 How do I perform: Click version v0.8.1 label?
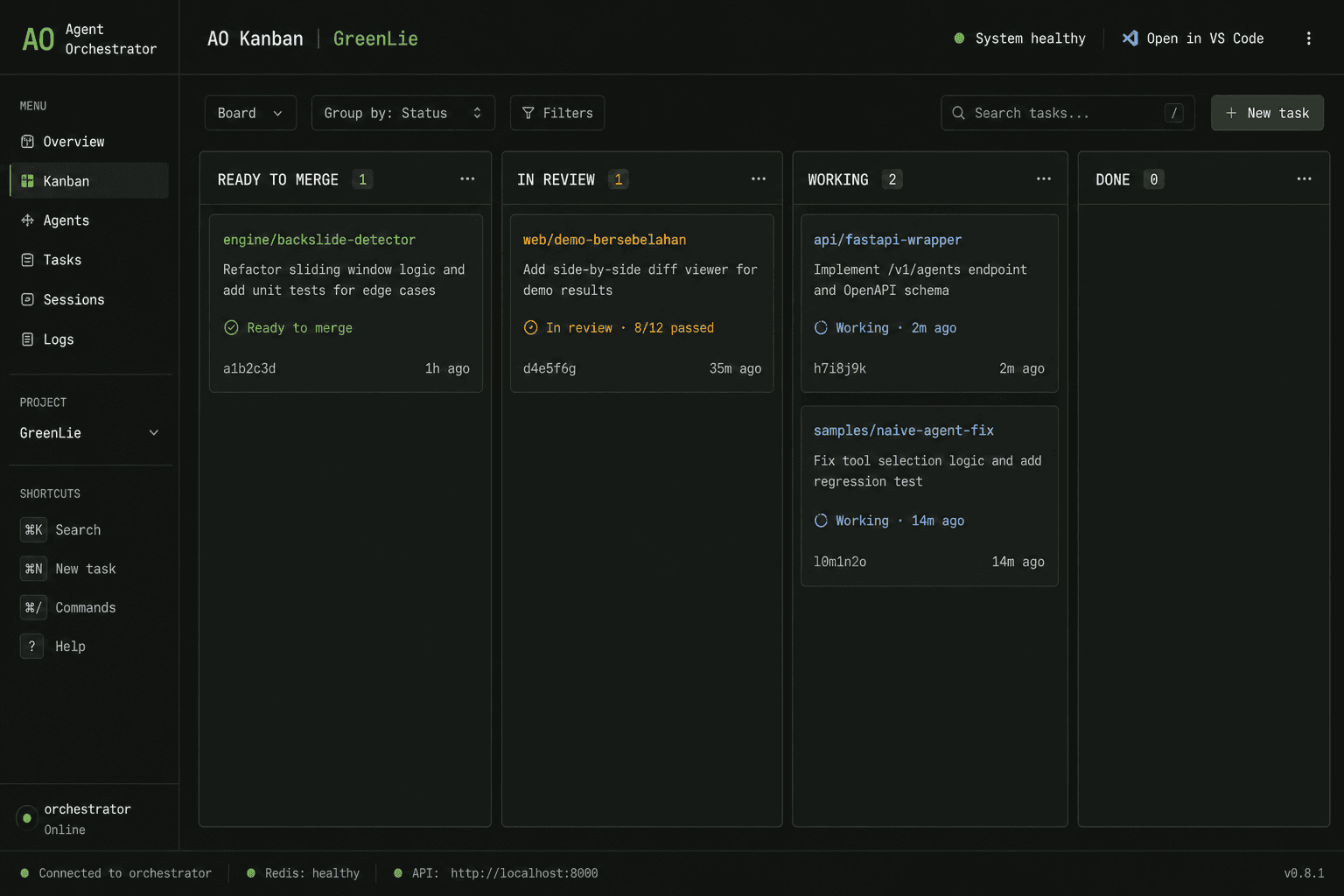click(1304, 873)
